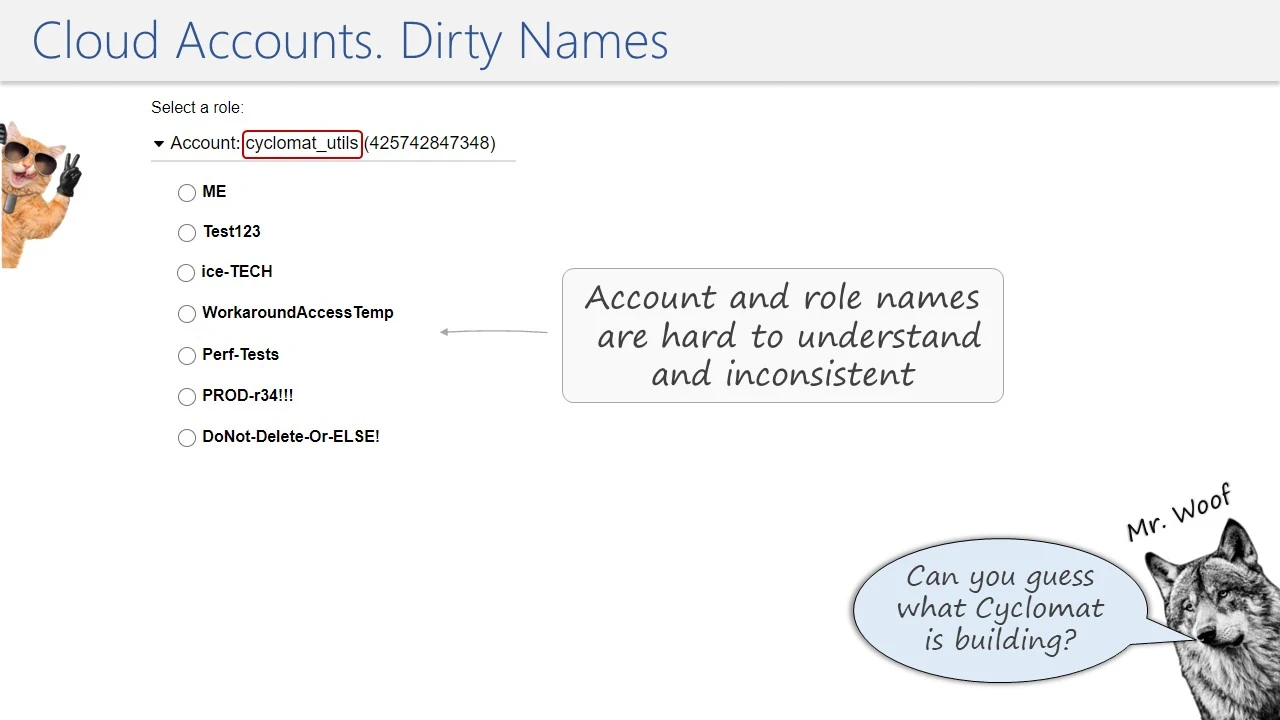Choose the DoNot-Delete-Or-ELSE! radio button
1280x720 pixels.
(187, 438)
